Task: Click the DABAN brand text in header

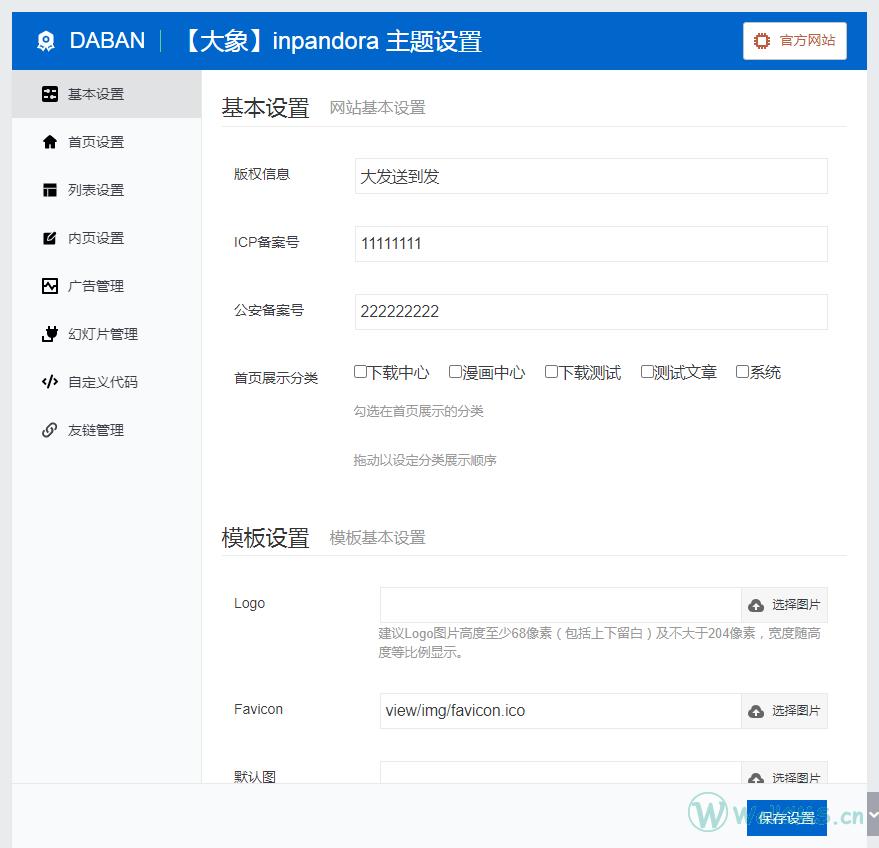Action: 107,41
